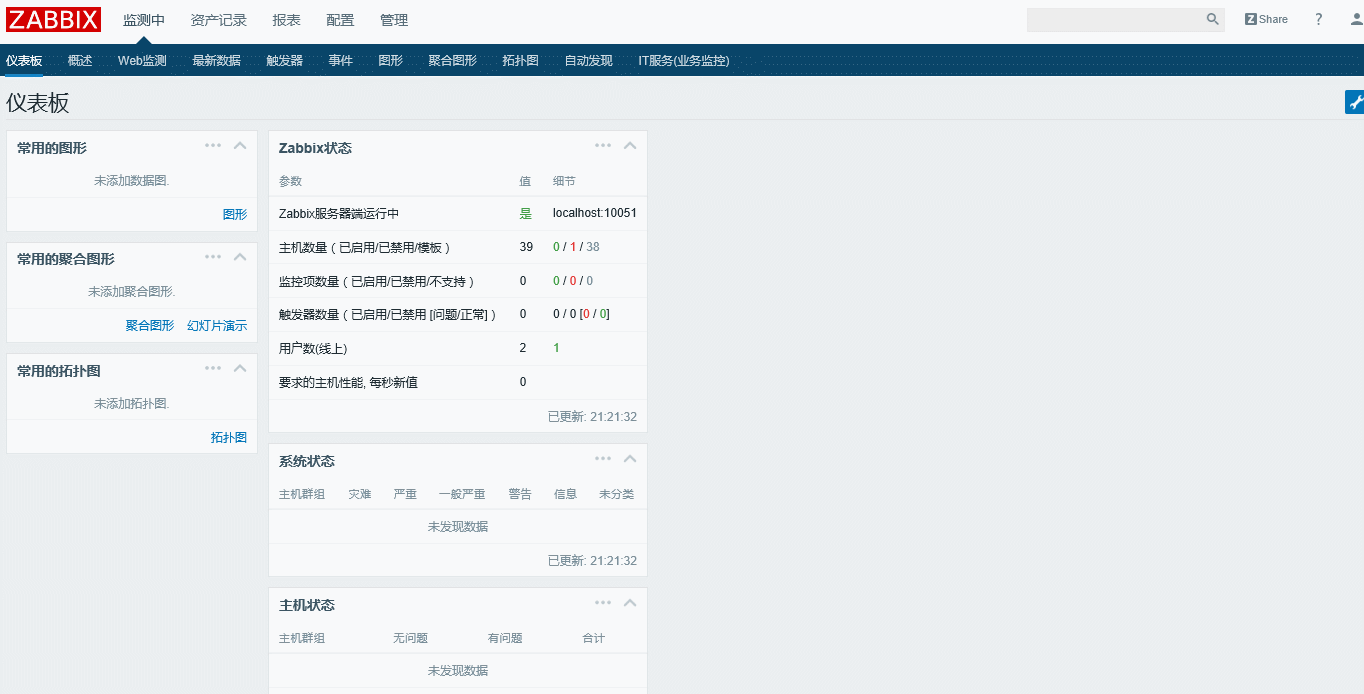Switch to the 图形 submenu tab
Viewport: 1364px width, 694px height.
(391, 61)
